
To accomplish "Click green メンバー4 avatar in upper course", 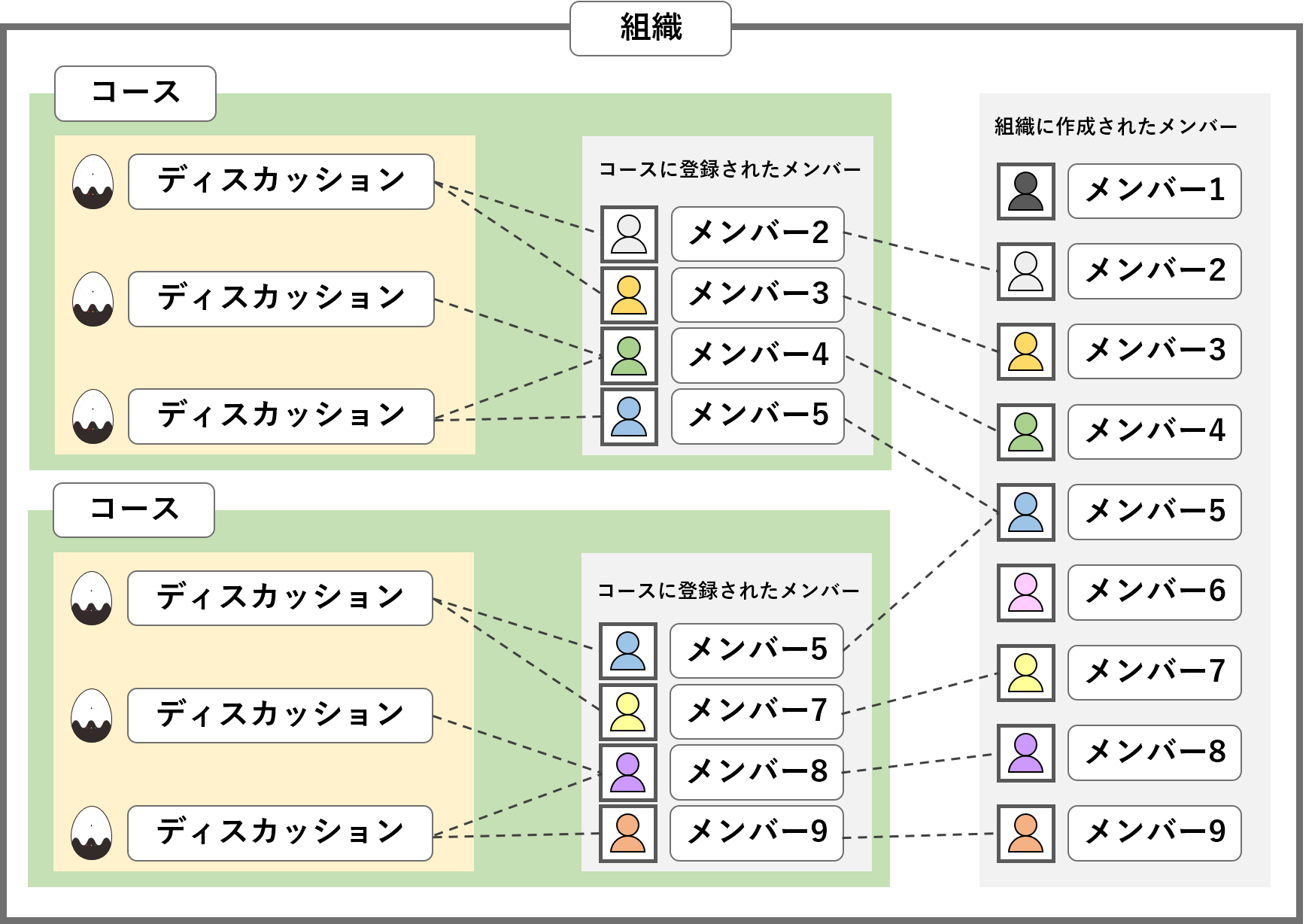I will coord(629,356).
